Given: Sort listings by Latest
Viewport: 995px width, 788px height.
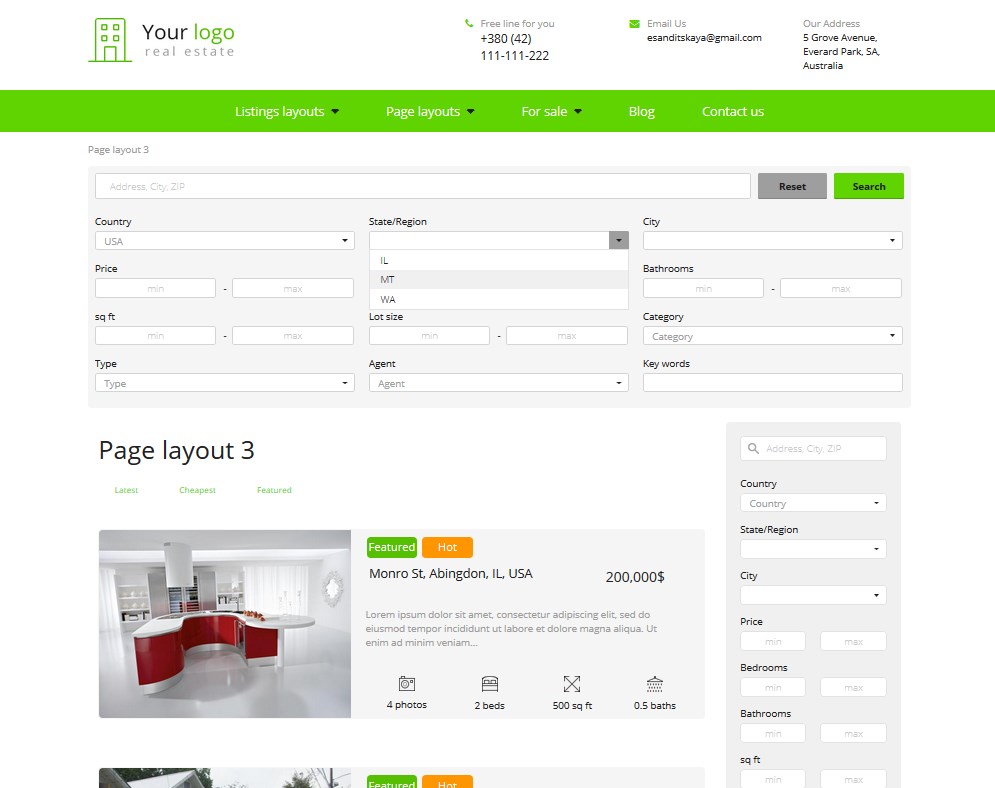Looking at the screenshot, I should (126, 490).
